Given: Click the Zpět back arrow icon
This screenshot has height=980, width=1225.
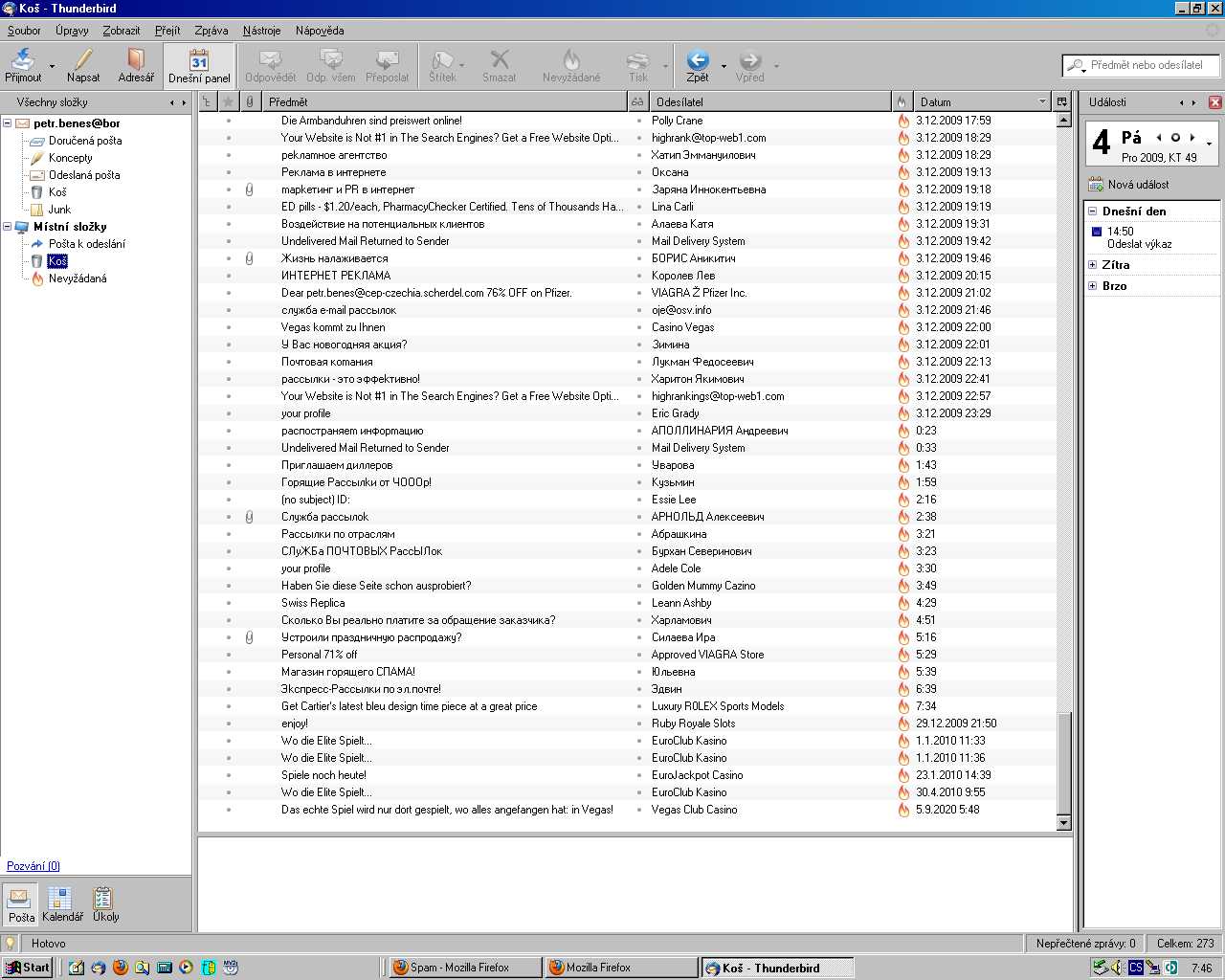Looking at the screenshot, I should coord(698,61).
